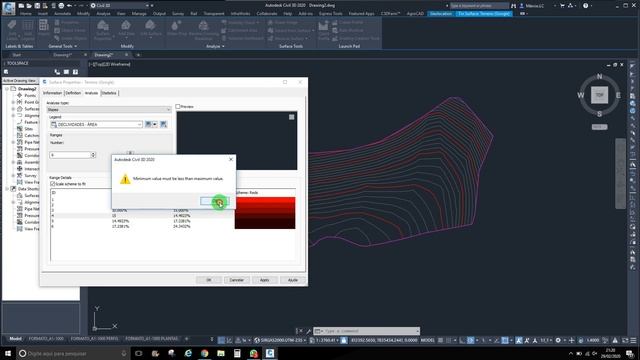Open Calculator from the Windows taskbar
The height and width of the screenshot is (360, 640).
[237, 353]
